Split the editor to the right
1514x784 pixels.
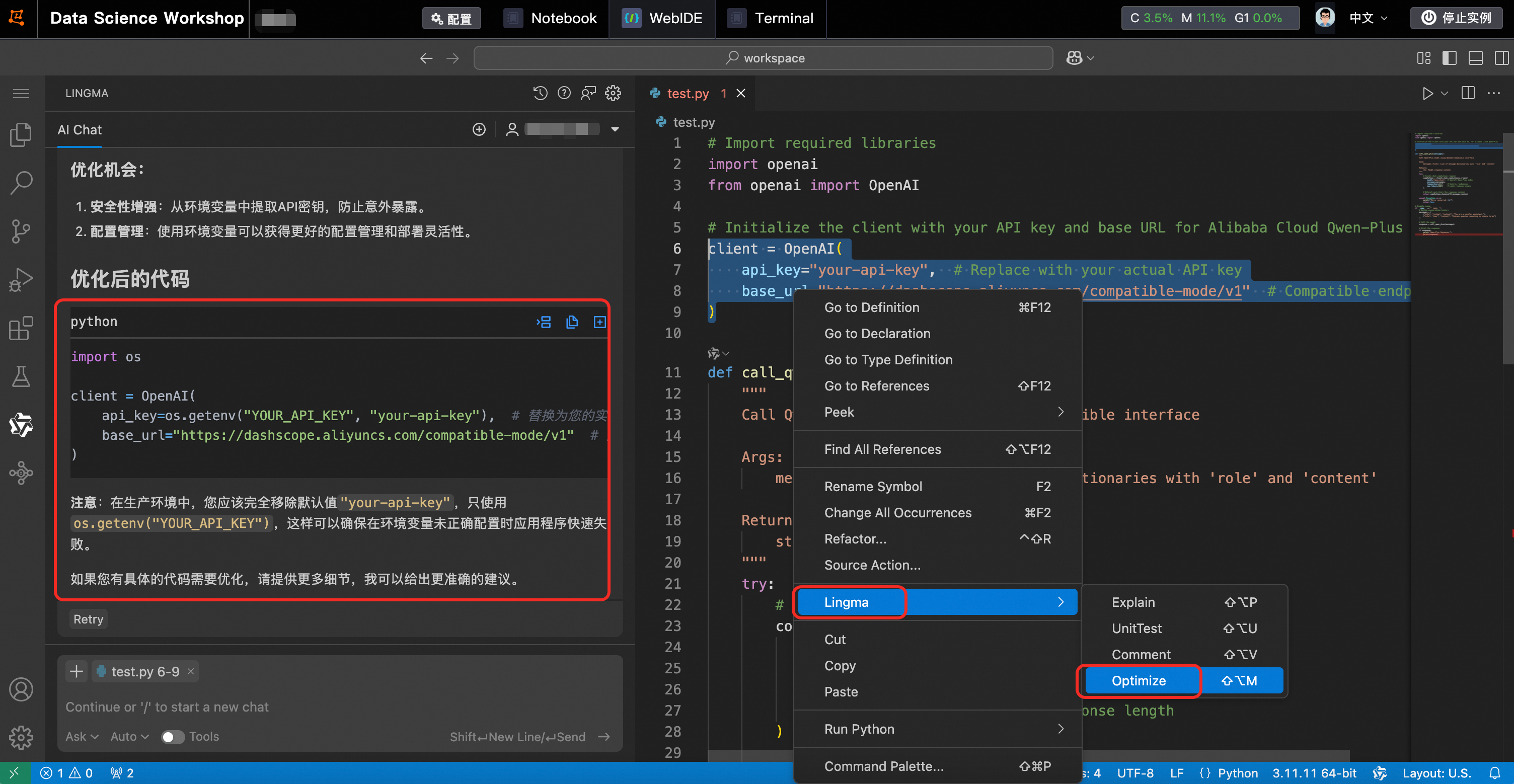click(1468, 93)
